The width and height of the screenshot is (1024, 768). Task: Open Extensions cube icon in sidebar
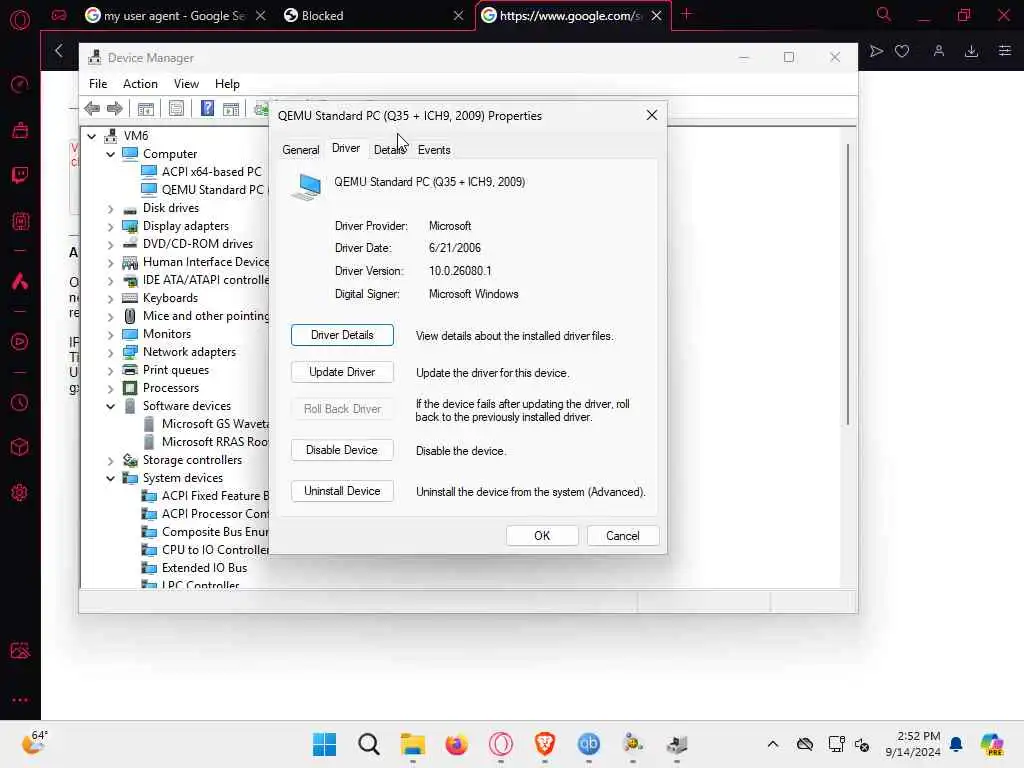coord(20,447)
